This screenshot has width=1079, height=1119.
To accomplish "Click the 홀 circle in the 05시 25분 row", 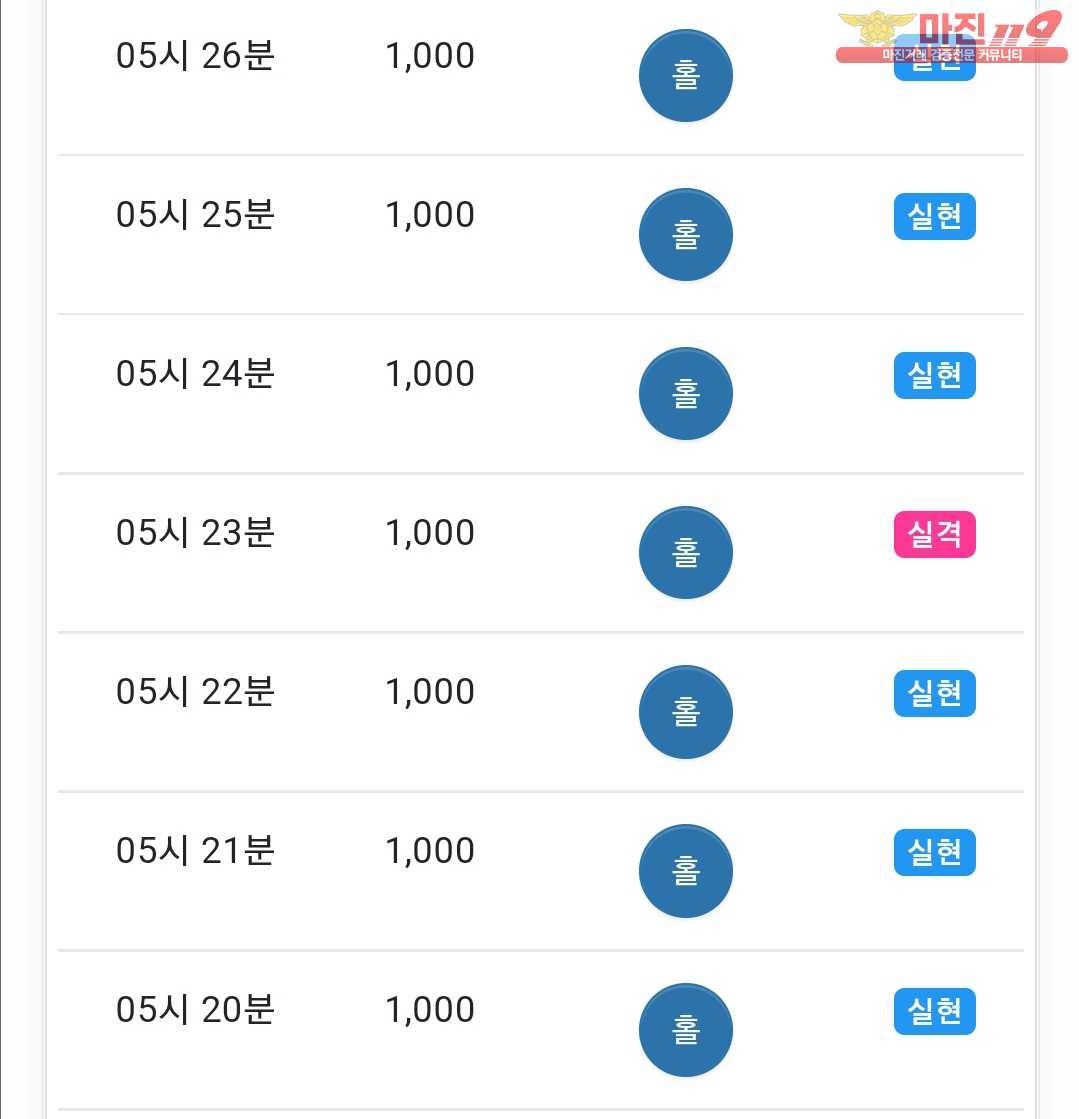I will [x=685, y=235].
